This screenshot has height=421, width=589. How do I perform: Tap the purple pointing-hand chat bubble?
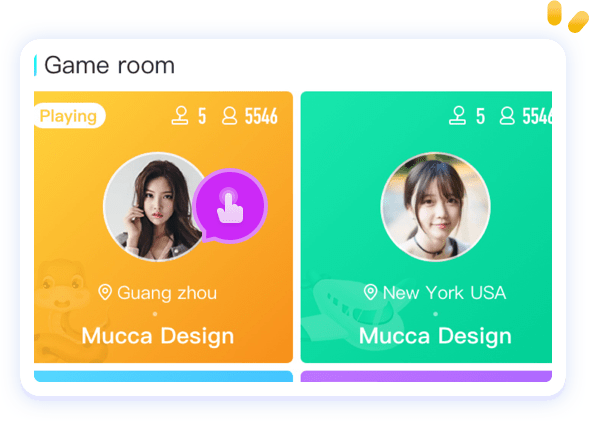point(230,206)
